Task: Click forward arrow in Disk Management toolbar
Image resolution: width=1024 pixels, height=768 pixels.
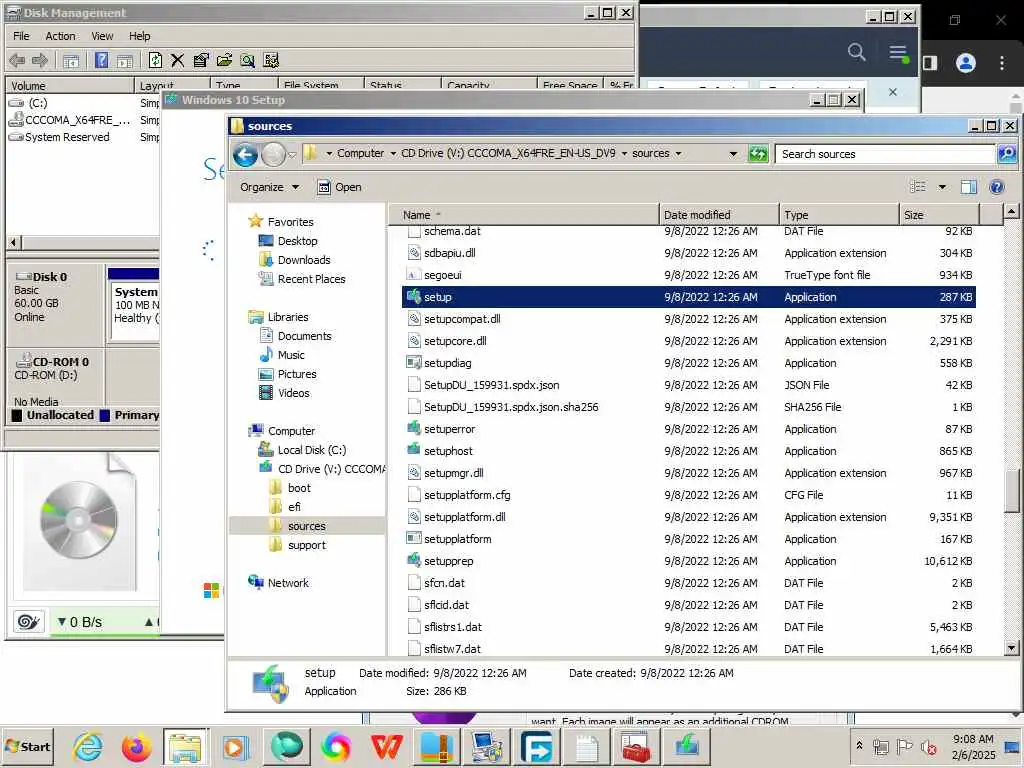Action: tap(40, 61)
